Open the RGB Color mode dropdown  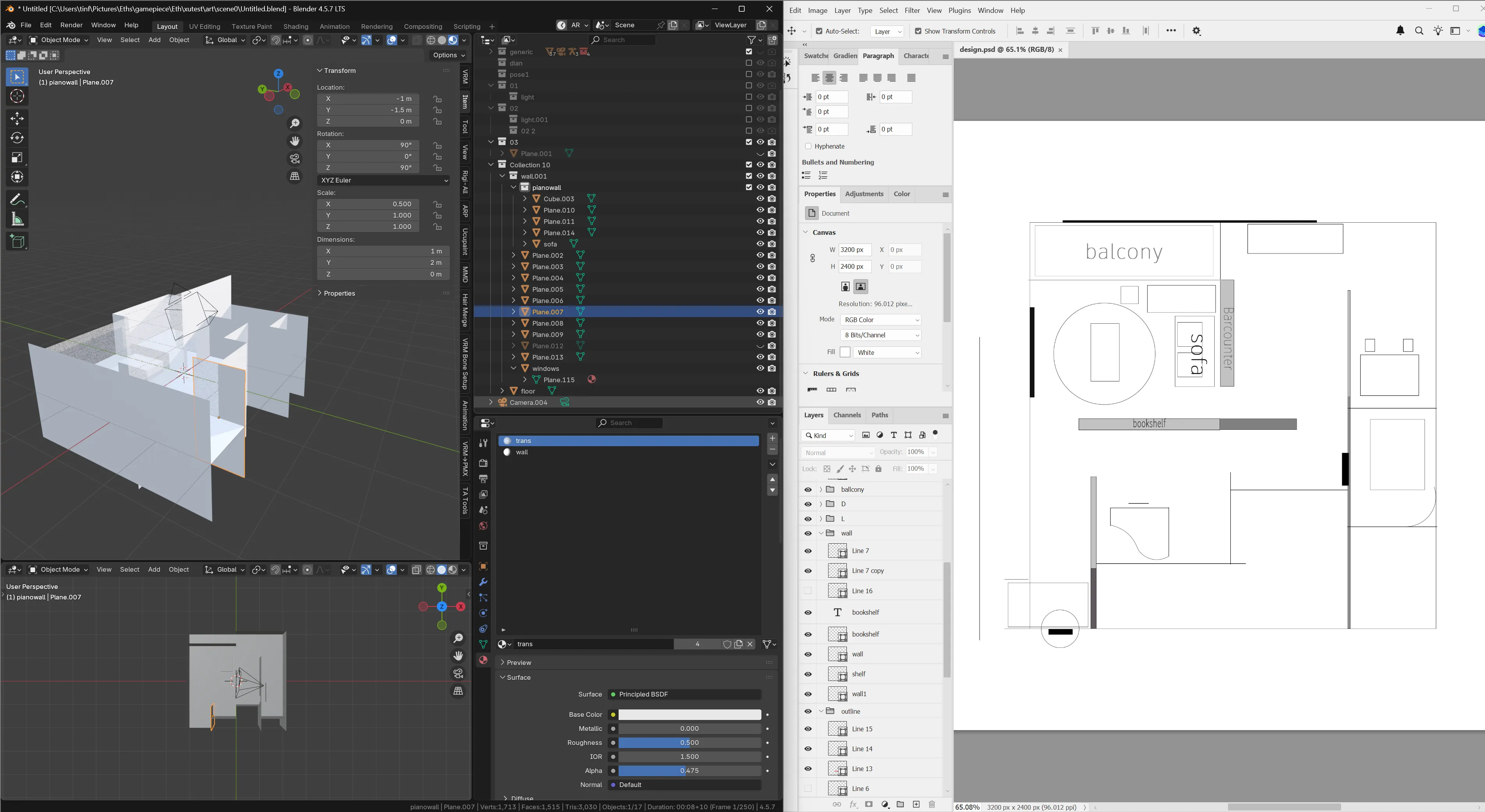click(881, 320)
